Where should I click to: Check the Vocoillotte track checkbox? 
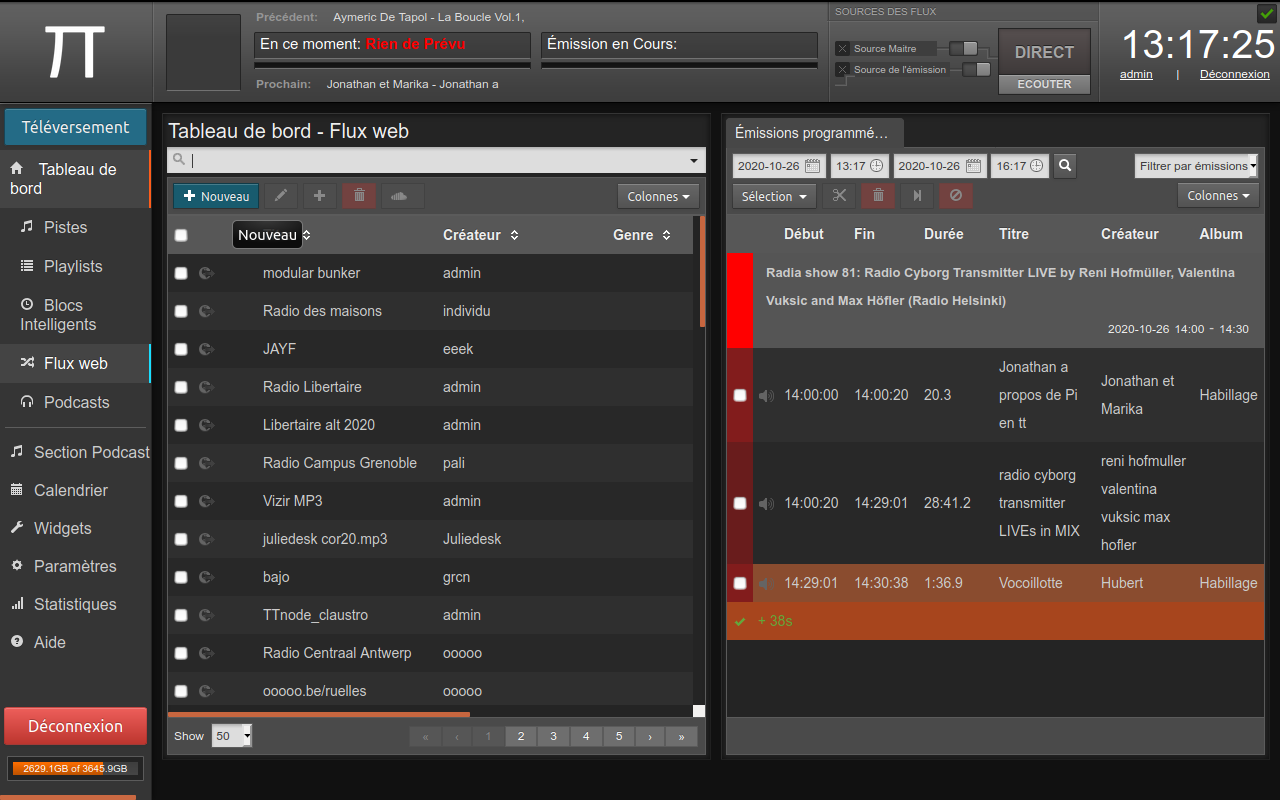point(740,583)
